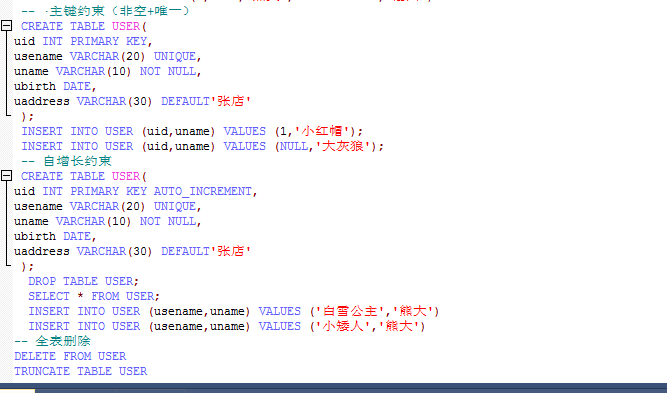
Task: Click the first 'usename VARCHAR(20) UNIQUE,' line
Action: point(108,56)
